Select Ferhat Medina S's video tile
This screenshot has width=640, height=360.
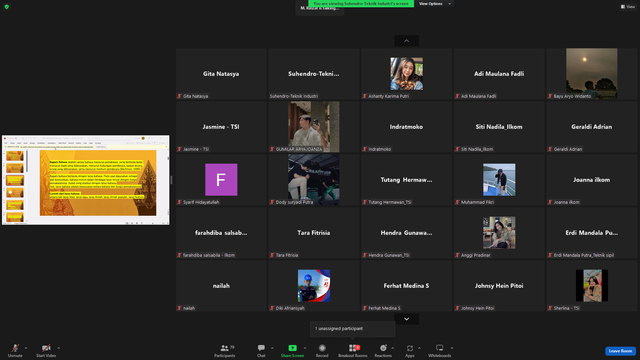click(406, 286)
